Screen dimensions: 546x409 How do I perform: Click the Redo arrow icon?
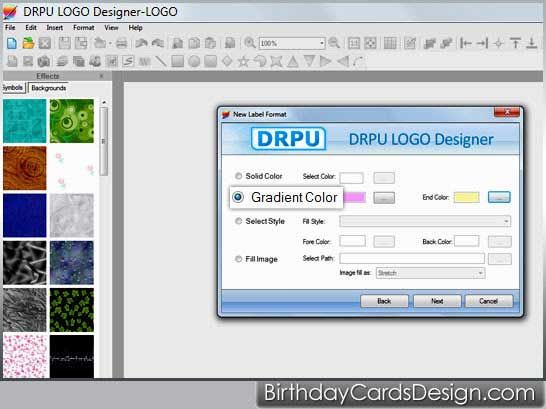tap(158, 43)
